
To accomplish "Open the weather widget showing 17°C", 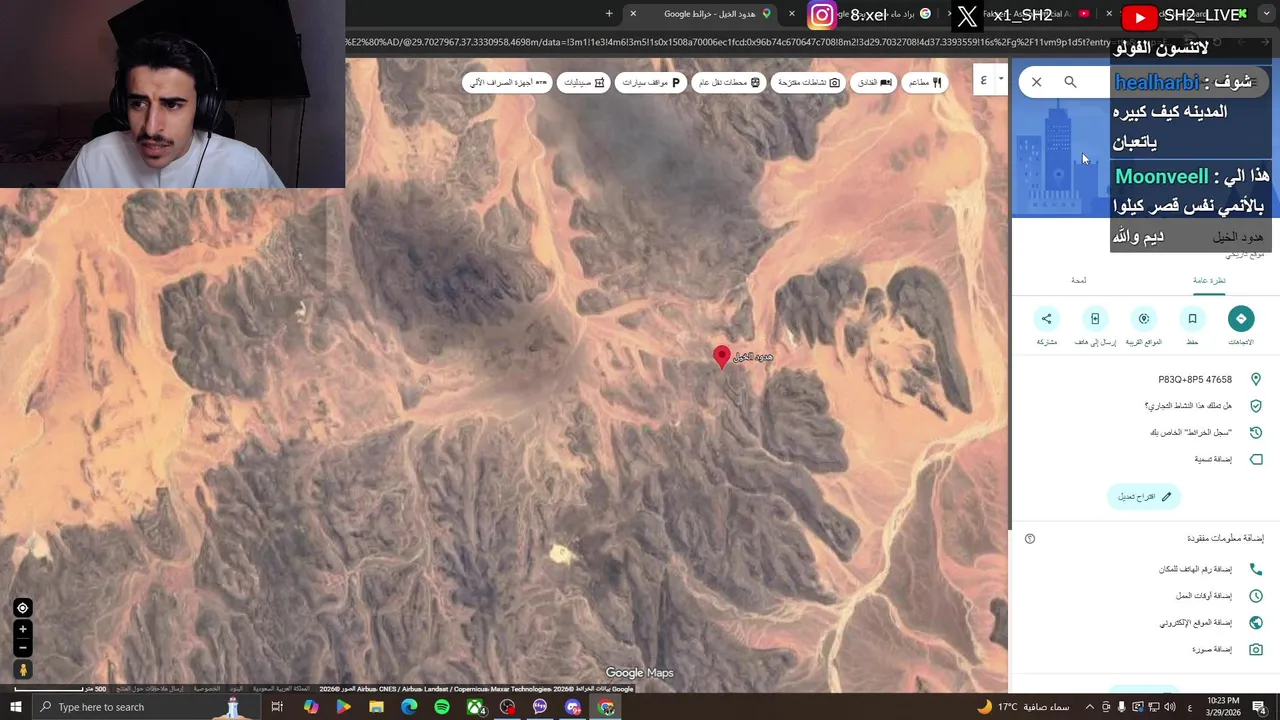I will pyautogui.click(x=1023, y=707).
